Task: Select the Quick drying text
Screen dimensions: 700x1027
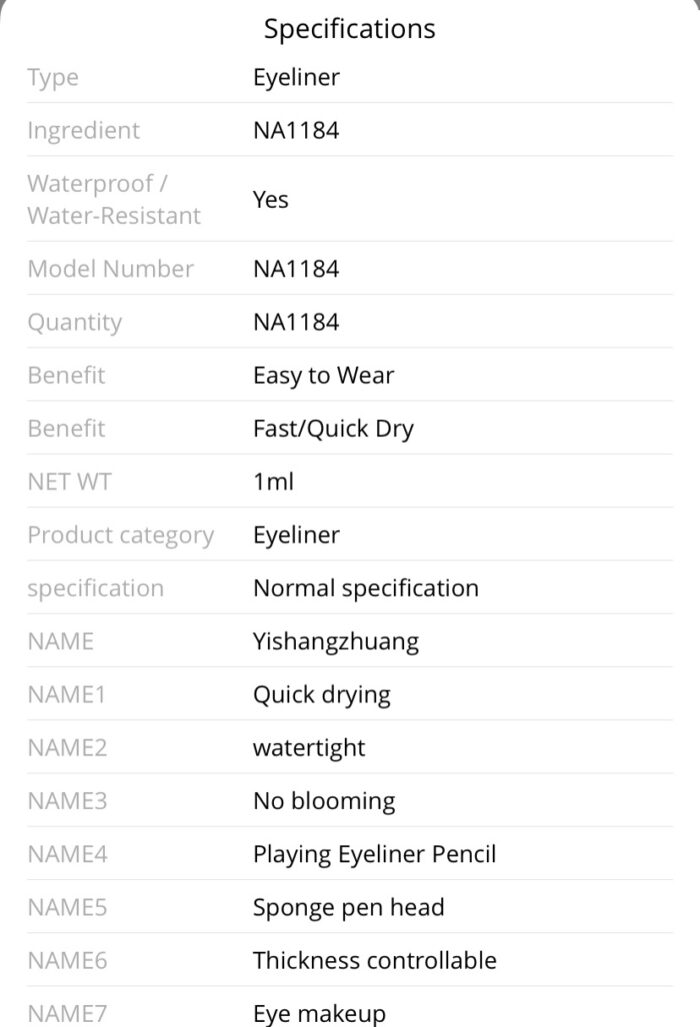Action: tap(322, 694)
